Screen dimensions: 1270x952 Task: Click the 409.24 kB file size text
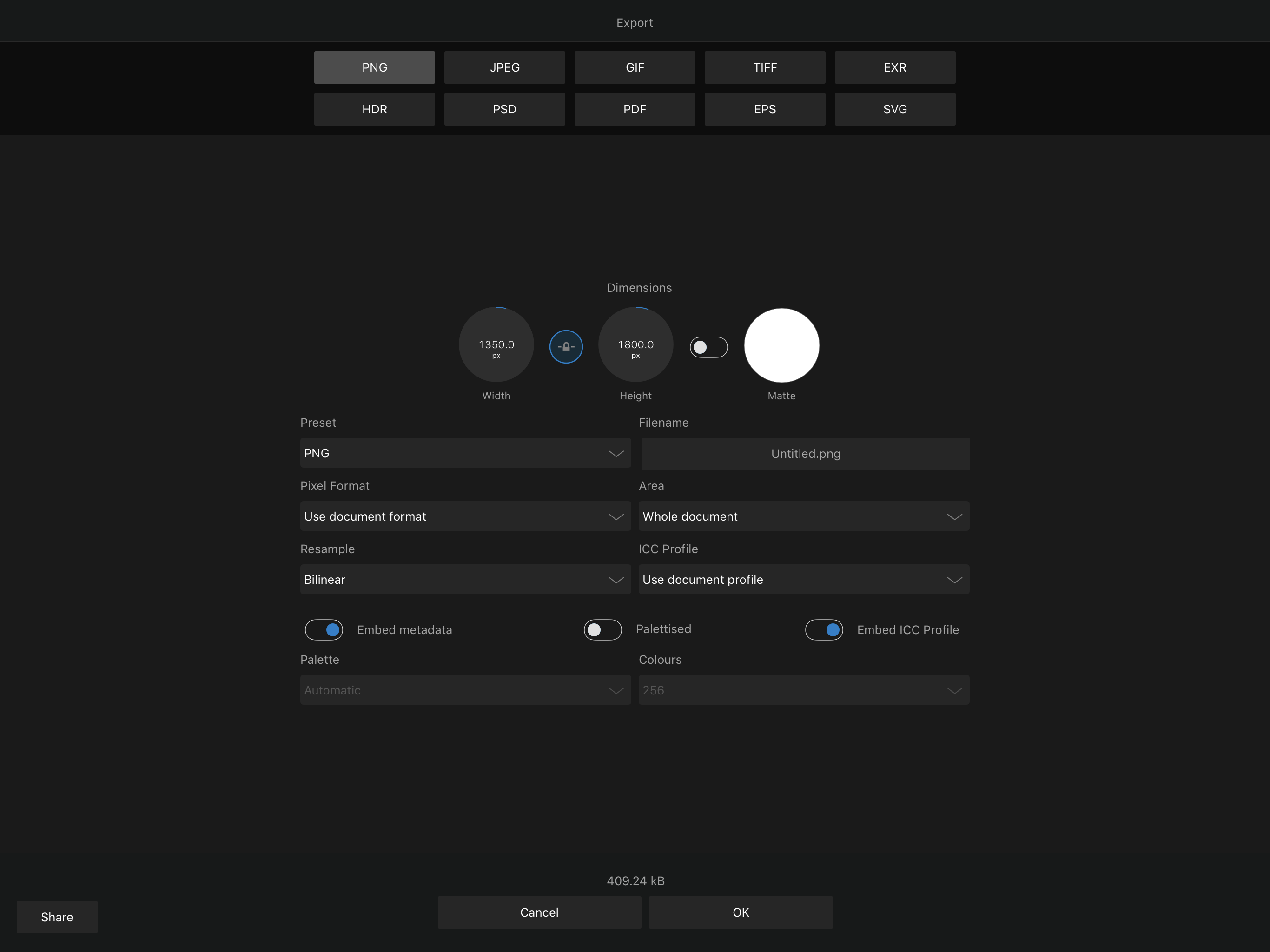coord(635,881)
